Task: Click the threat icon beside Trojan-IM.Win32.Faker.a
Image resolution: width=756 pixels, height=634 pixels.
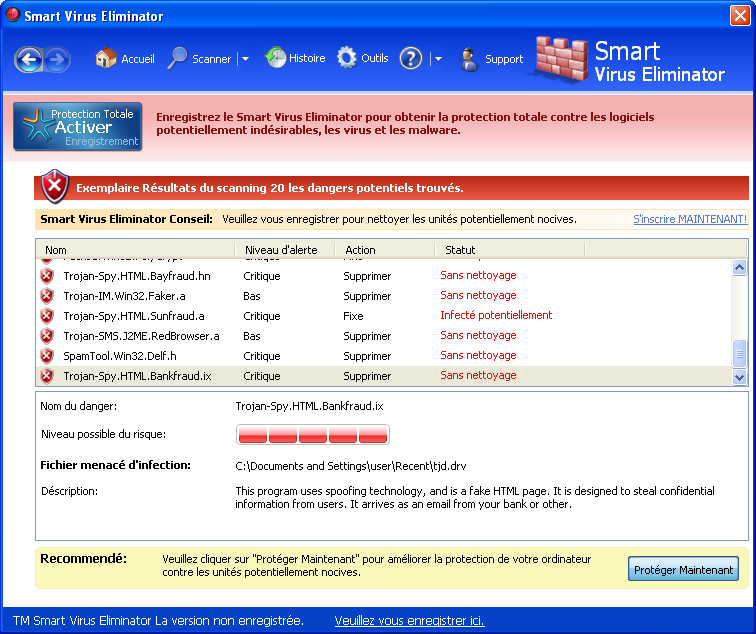Action: point(47,296)
